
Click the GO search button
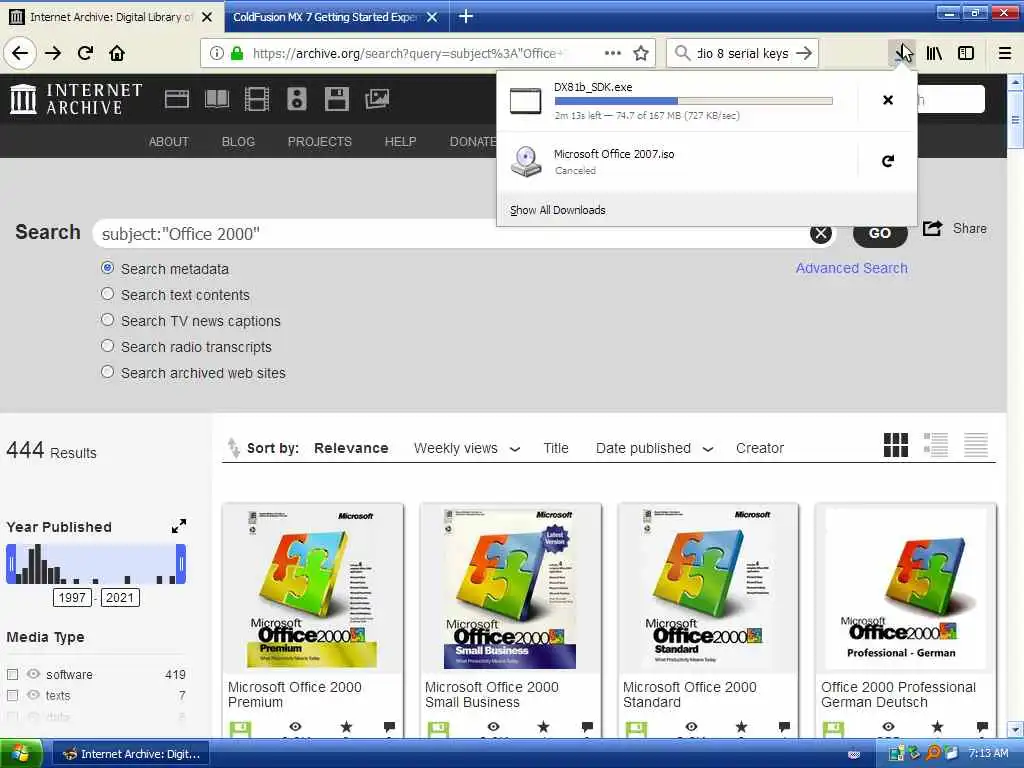[880, 233]
